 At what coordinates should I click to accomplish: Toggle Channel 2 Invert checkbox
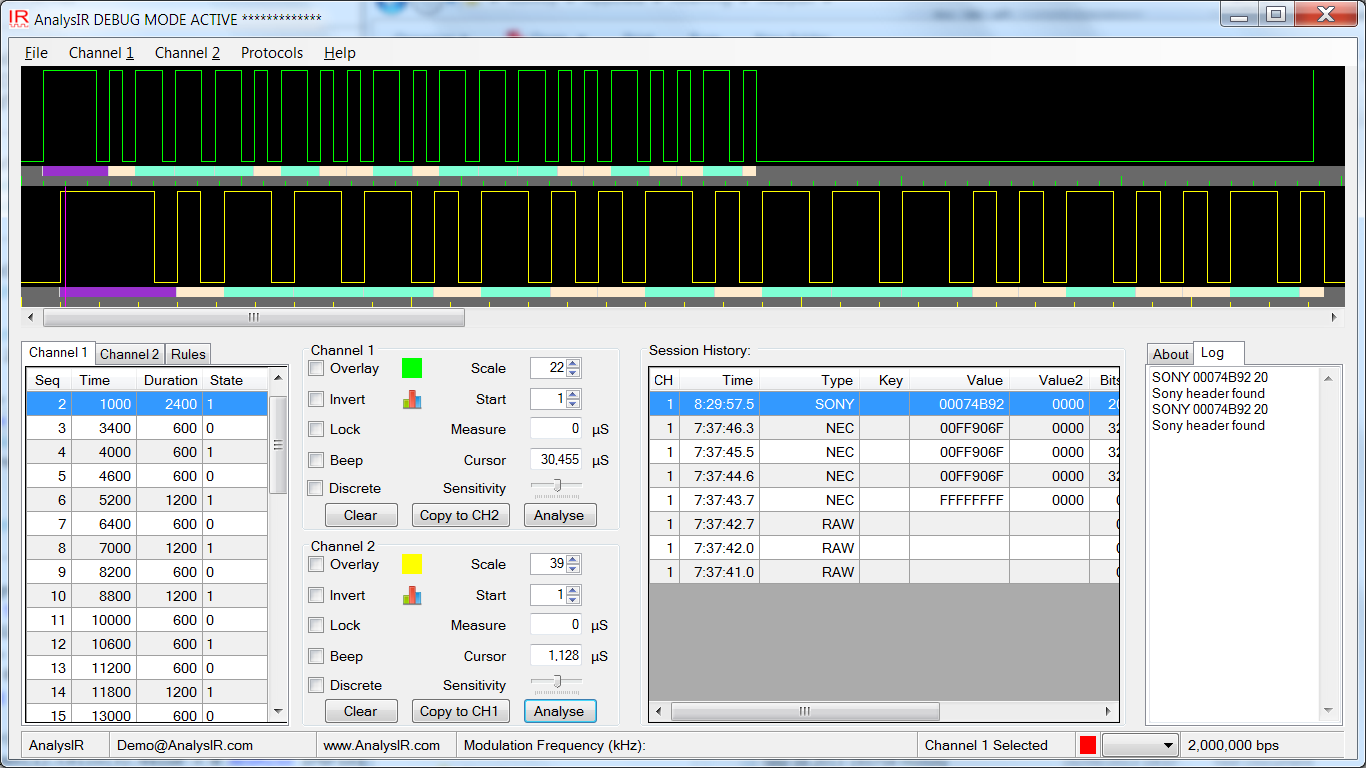(316, 595)
